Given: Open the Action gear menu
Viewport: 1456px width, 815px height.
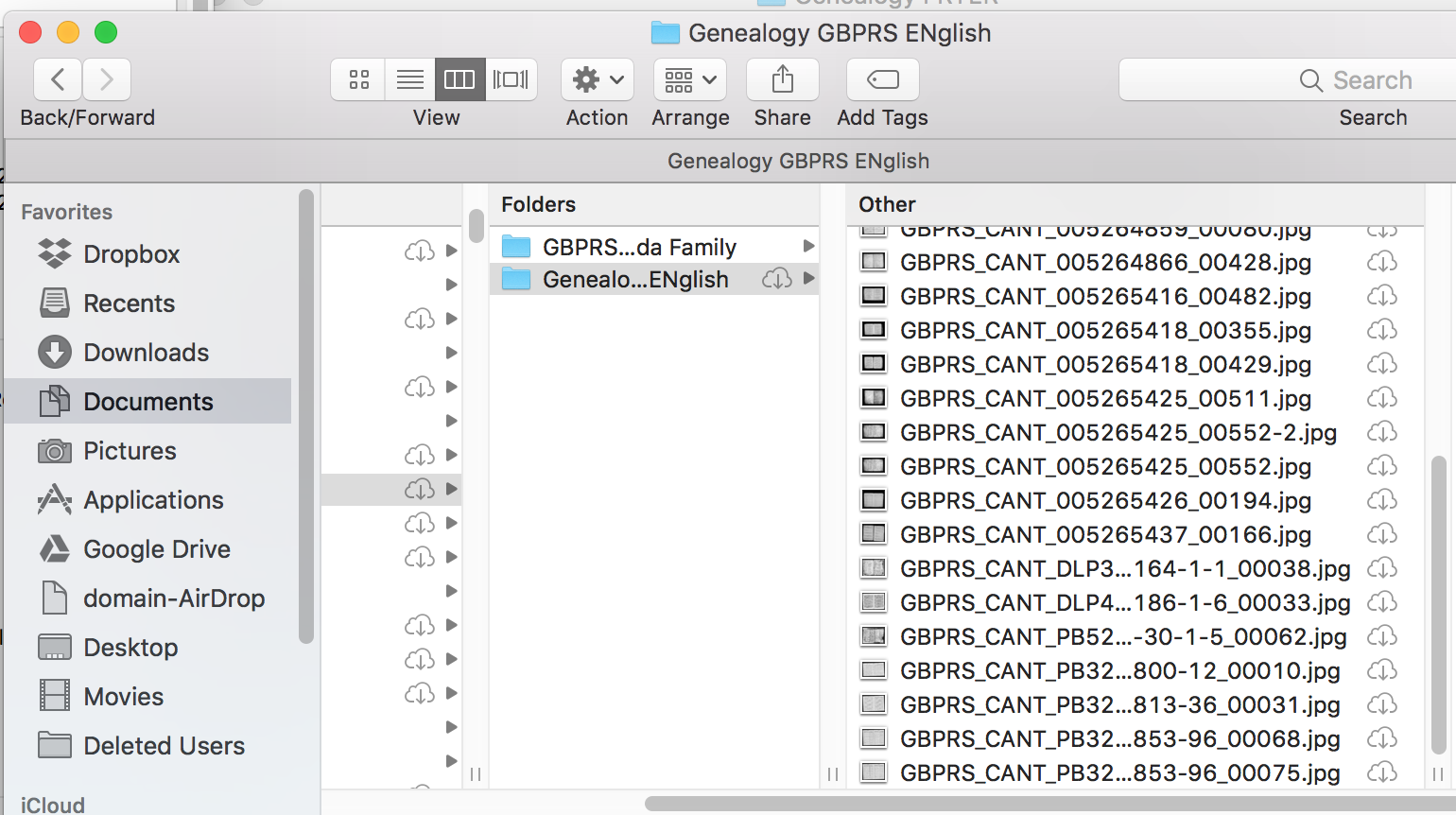Looking at the screenshot, I should click(597, 79).
